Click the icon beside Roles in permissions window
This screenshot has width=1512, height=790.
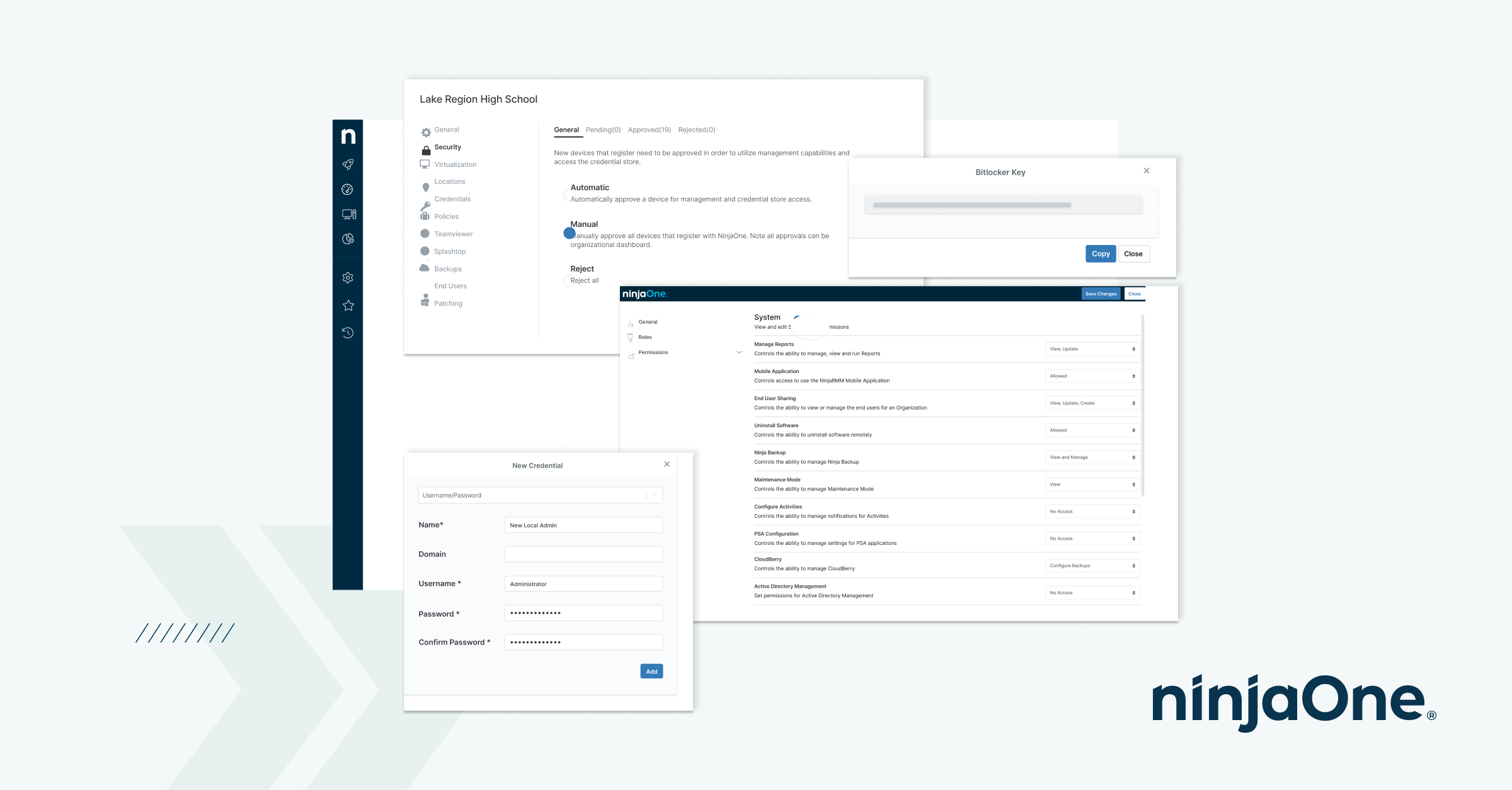[630, 338]
